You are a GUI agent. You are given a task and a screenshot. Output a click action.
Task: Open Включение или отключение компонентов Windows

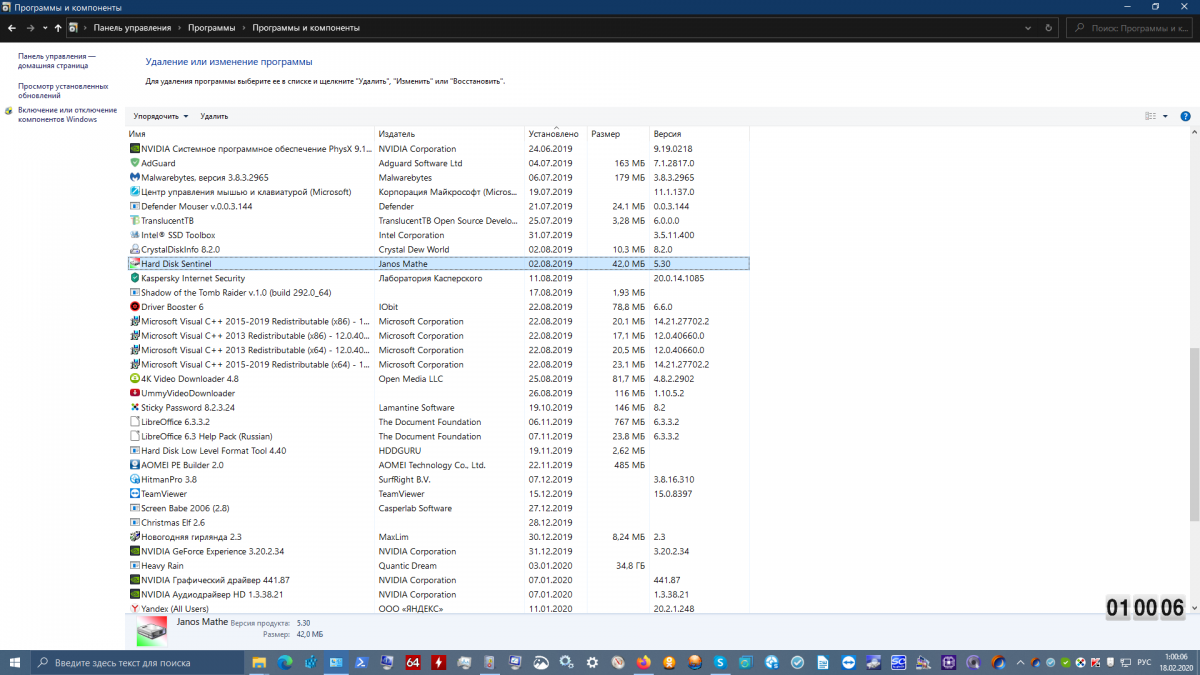coord(67,115)
